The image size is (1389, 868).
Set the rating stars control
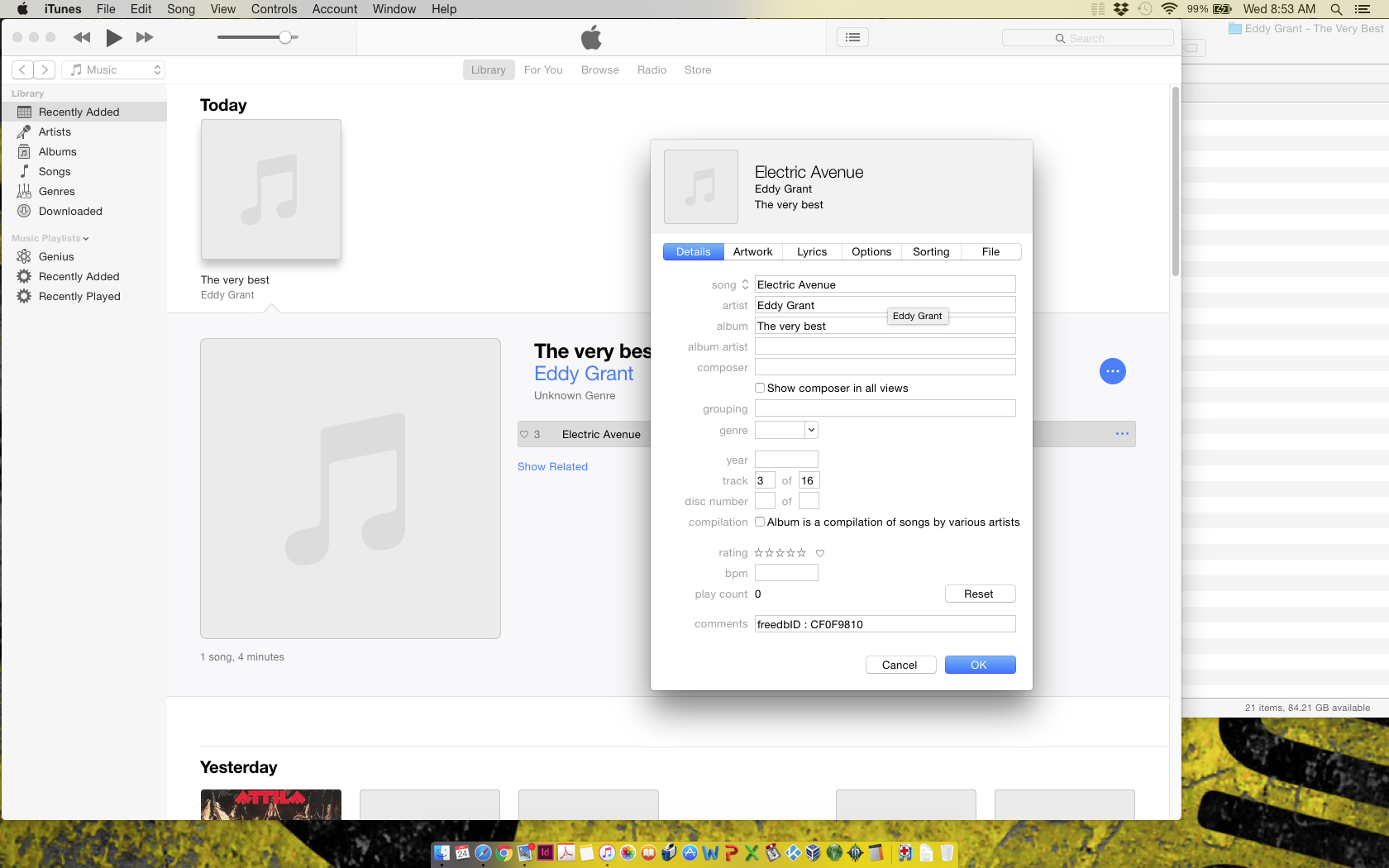(780, 553)
